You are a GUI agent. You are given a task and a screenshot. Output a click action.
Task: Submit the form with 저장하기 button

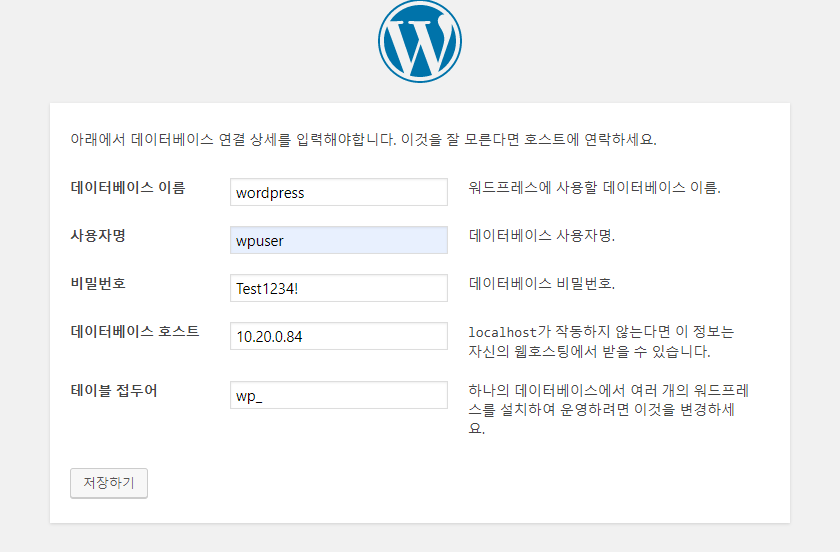(x=109, y=483)
